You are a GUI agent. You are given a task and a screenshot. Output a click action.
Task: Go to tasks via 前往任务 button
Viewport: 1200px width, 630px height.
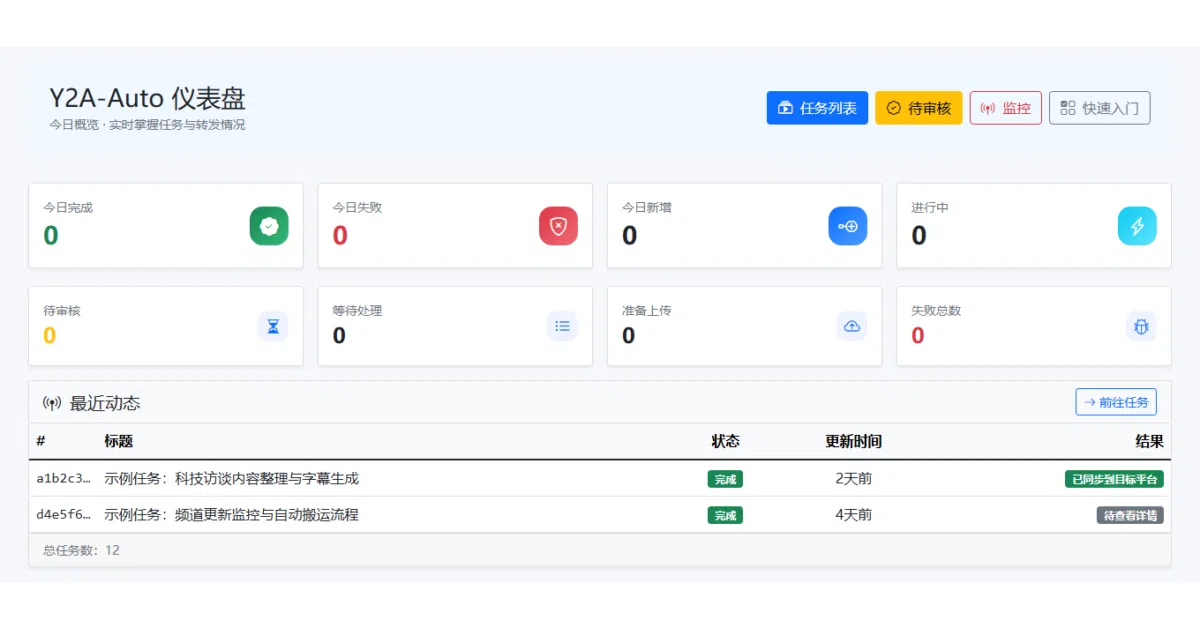pos(1116,402)
